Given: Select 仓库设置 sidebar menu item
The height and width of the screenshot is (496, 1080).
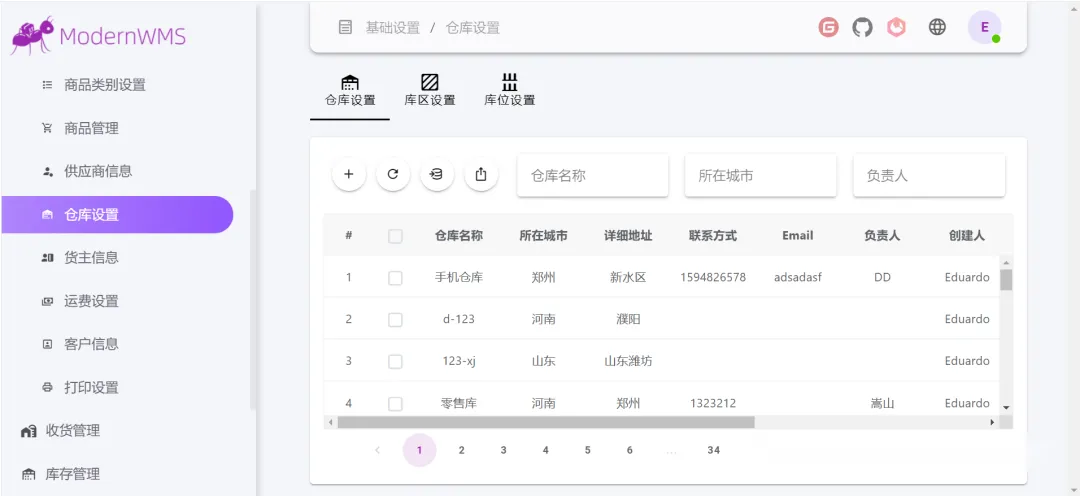Looking at the screenshot, I should (117, 214).
